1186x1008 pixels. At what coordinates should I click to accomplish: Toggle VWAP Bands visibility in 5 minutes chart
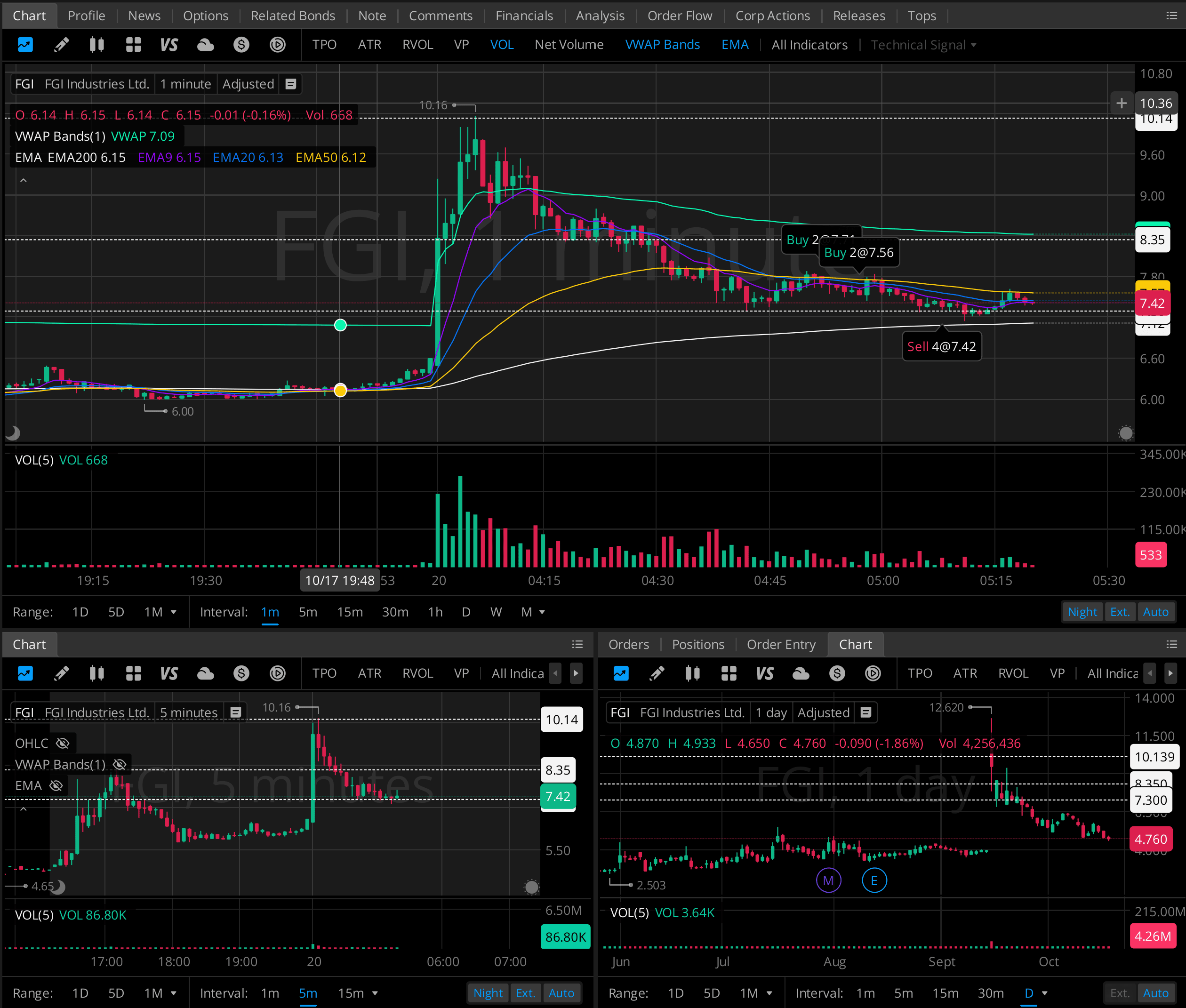pyautogui.click(x=120, y=764)
